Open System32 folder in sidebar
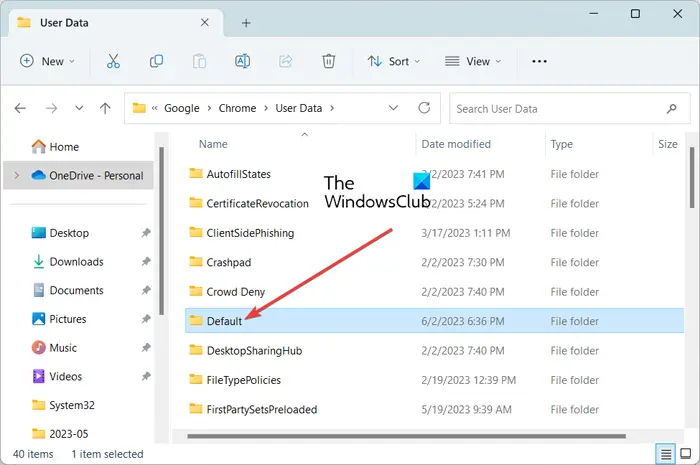 [x=63, y=405]
